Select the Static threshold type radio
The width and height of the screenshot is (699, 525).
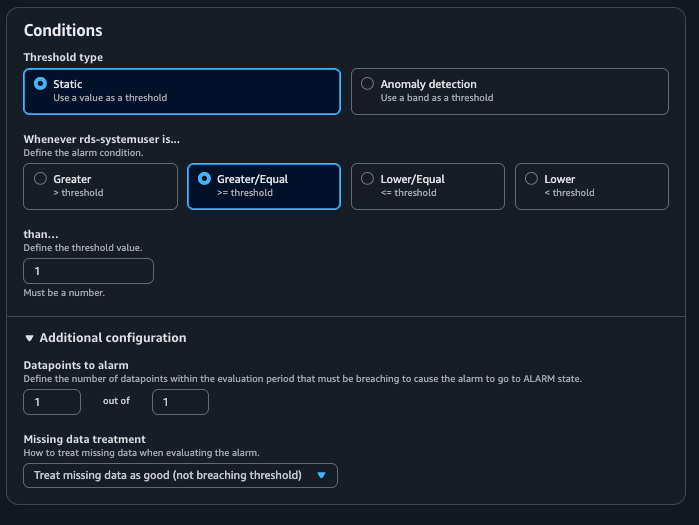pos(41,84)
